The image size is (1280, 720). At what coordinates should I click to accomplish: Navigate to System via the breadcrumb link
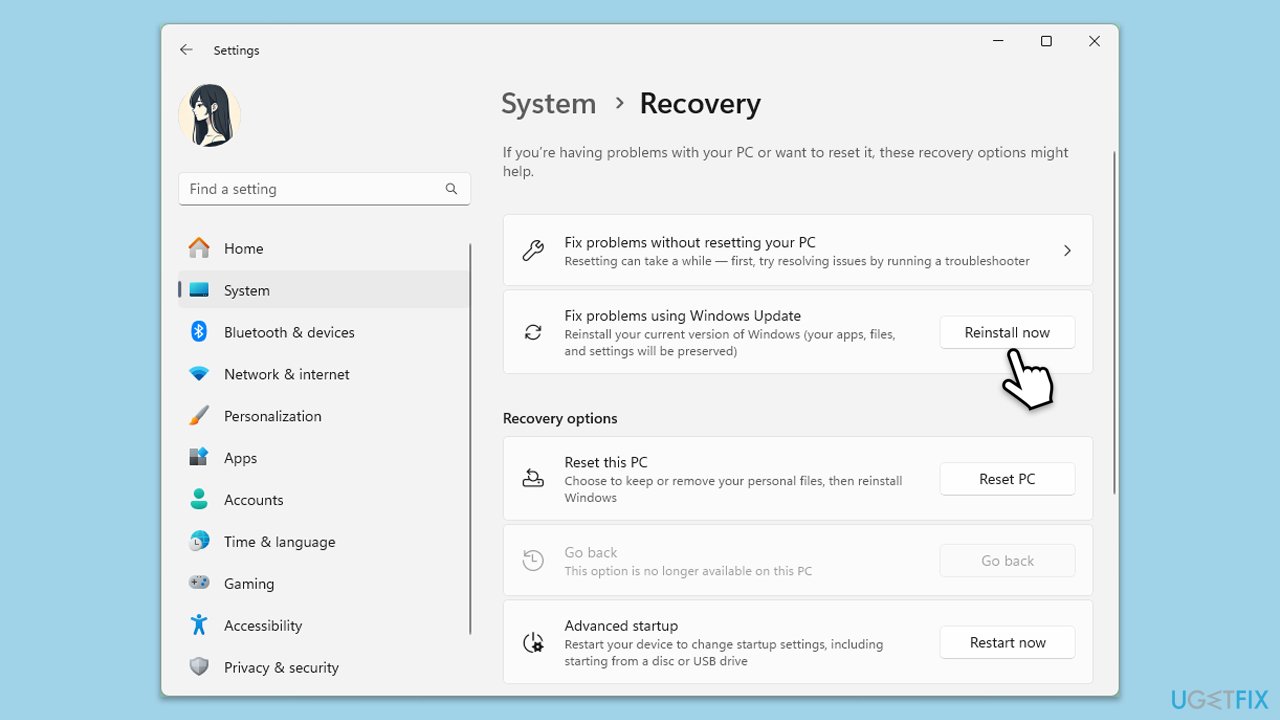tap(548, 103)
